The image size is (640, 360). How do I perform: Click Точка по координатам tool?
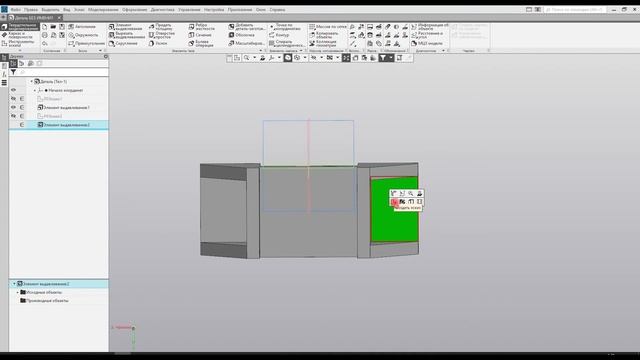(285, 27)
